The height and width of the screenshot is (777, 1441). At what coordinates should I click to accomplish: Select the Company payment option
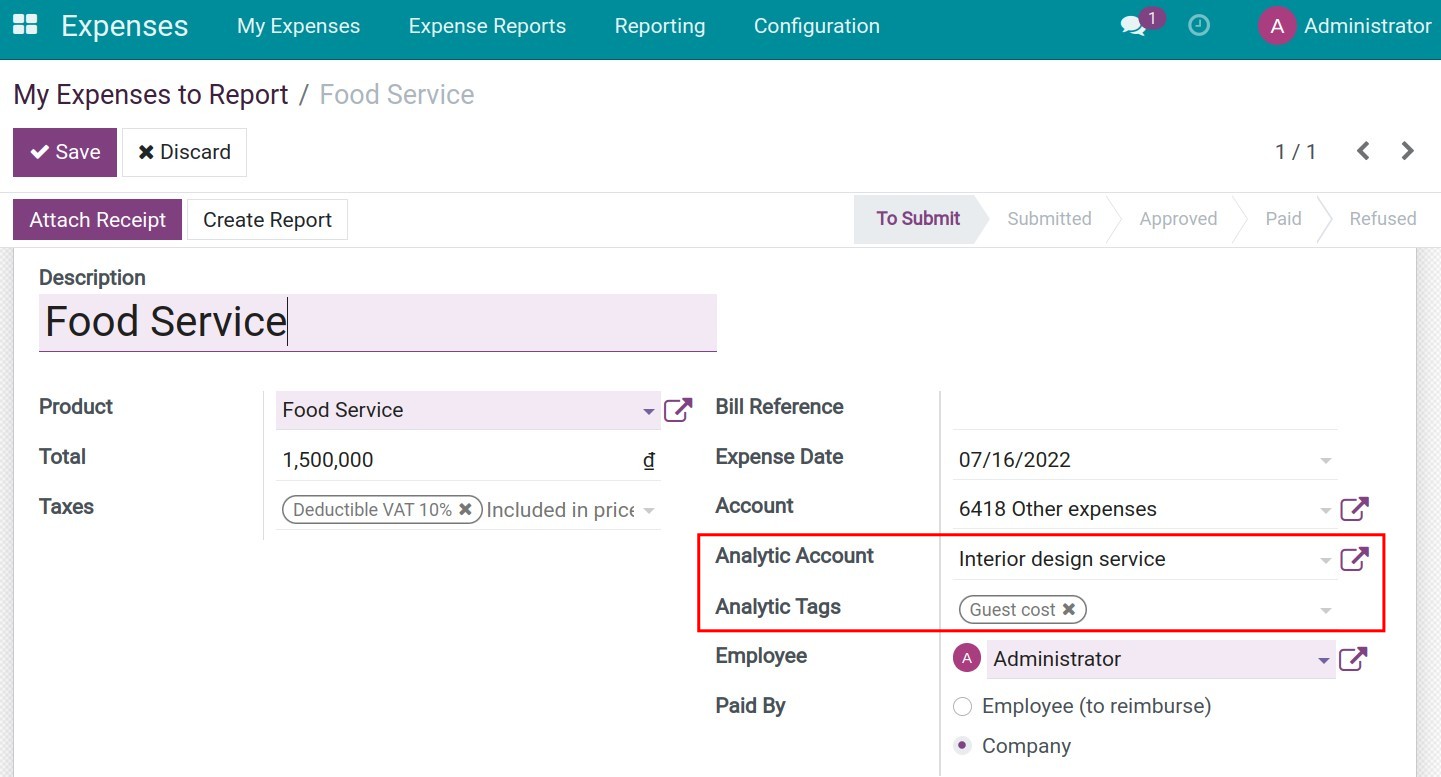(x=962, y=745)
